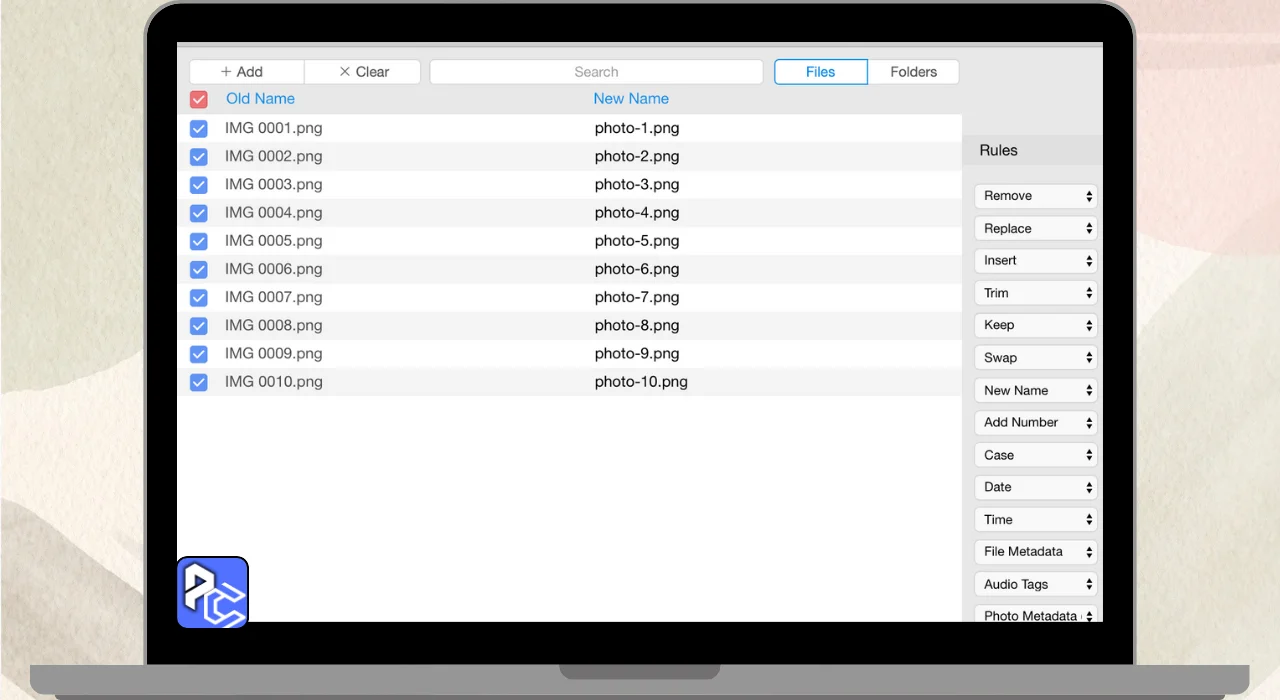1280x700 pixels.
Task: Sort by the New Name column header
Action: (631, 99)
